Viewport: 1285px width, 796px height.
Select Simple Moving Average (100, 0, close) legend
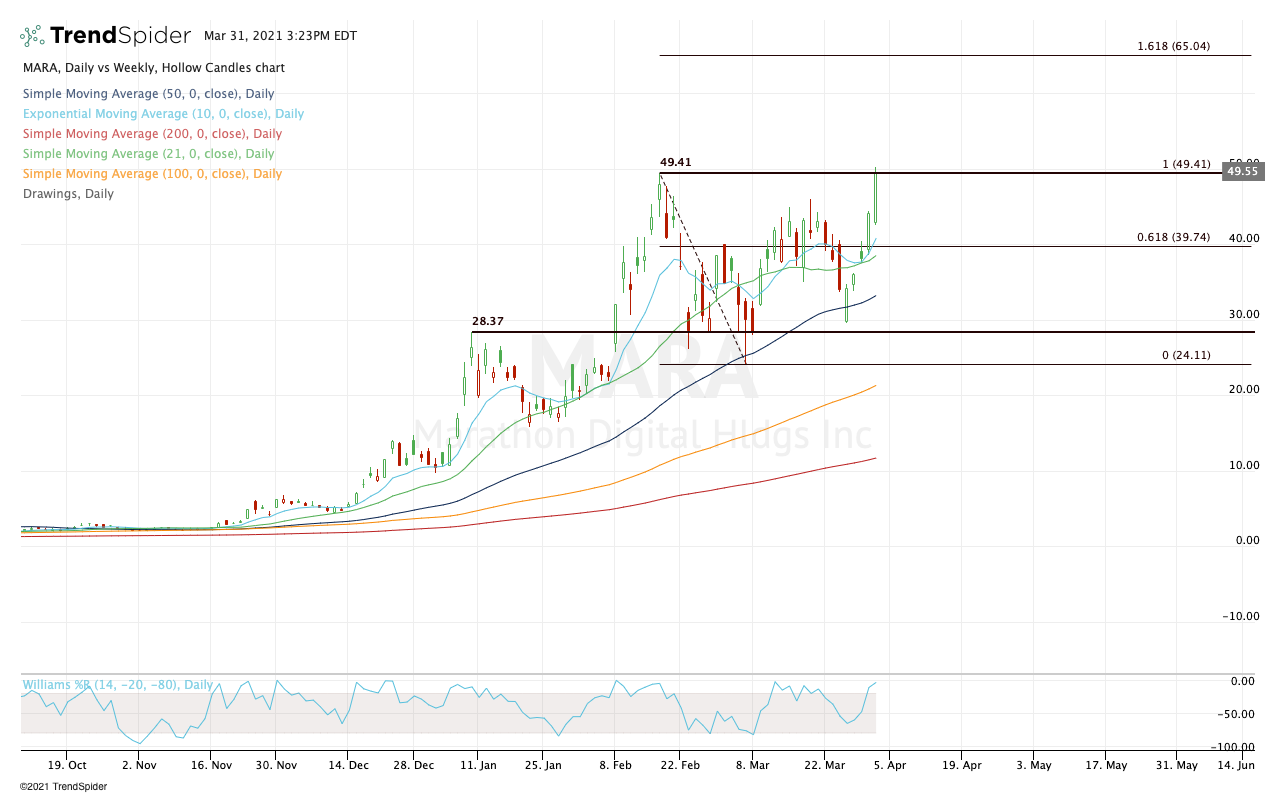click(152, 174)
